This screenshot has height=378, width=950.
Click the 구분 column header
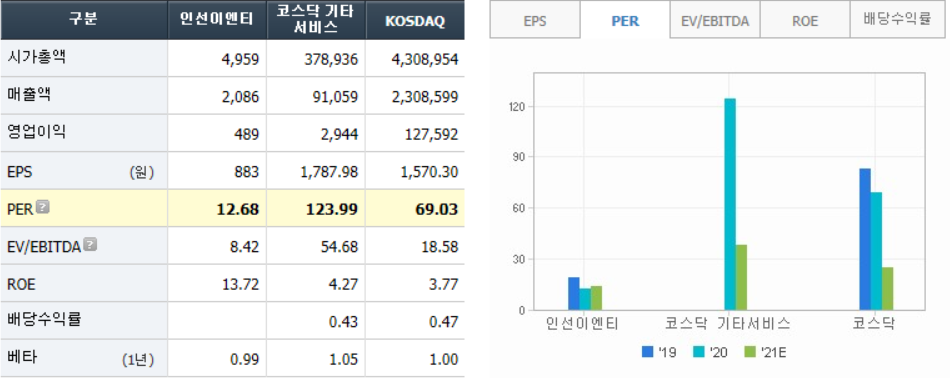point(84,20)
